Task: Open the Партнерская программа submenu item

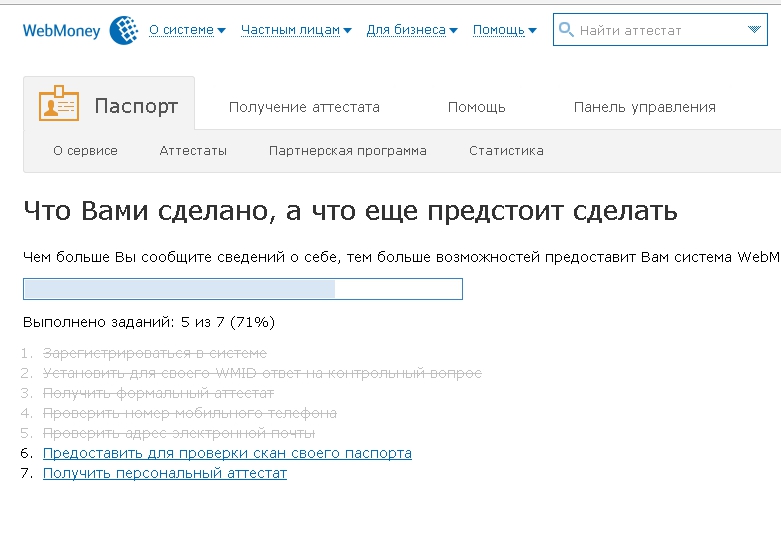Action: point(348,150)
